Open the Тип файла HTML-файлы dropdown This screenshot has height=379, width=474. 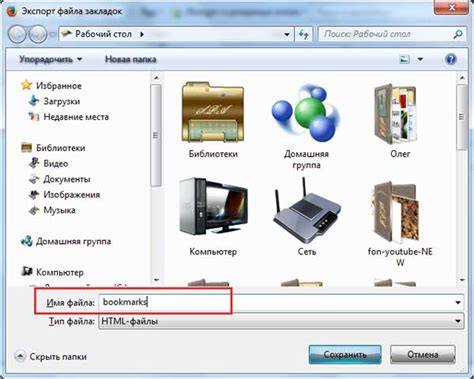pyautogui.click(x=281, y=321)
